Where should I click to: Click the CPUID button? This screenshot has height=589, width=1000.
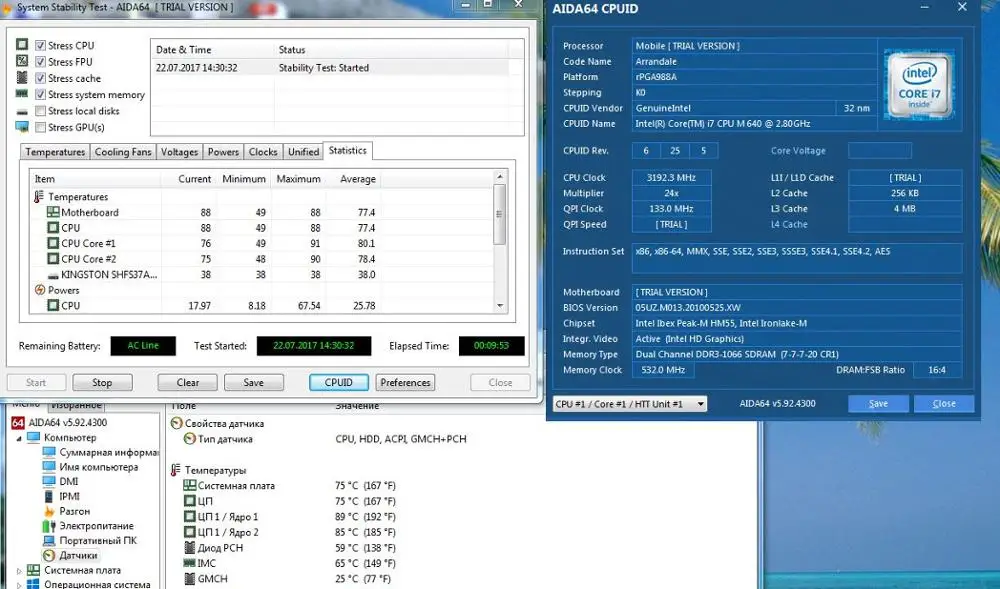[x=339, y=382]
